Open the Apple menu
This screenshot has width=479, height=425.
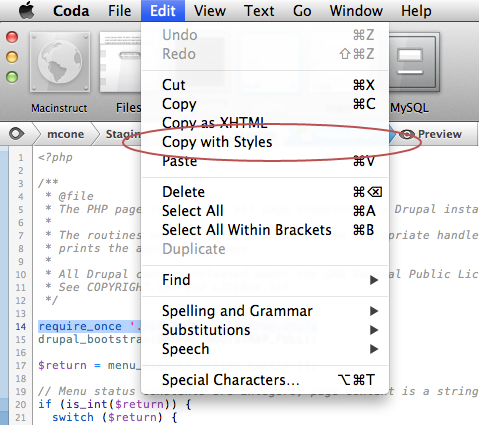[x=27, y=11]
